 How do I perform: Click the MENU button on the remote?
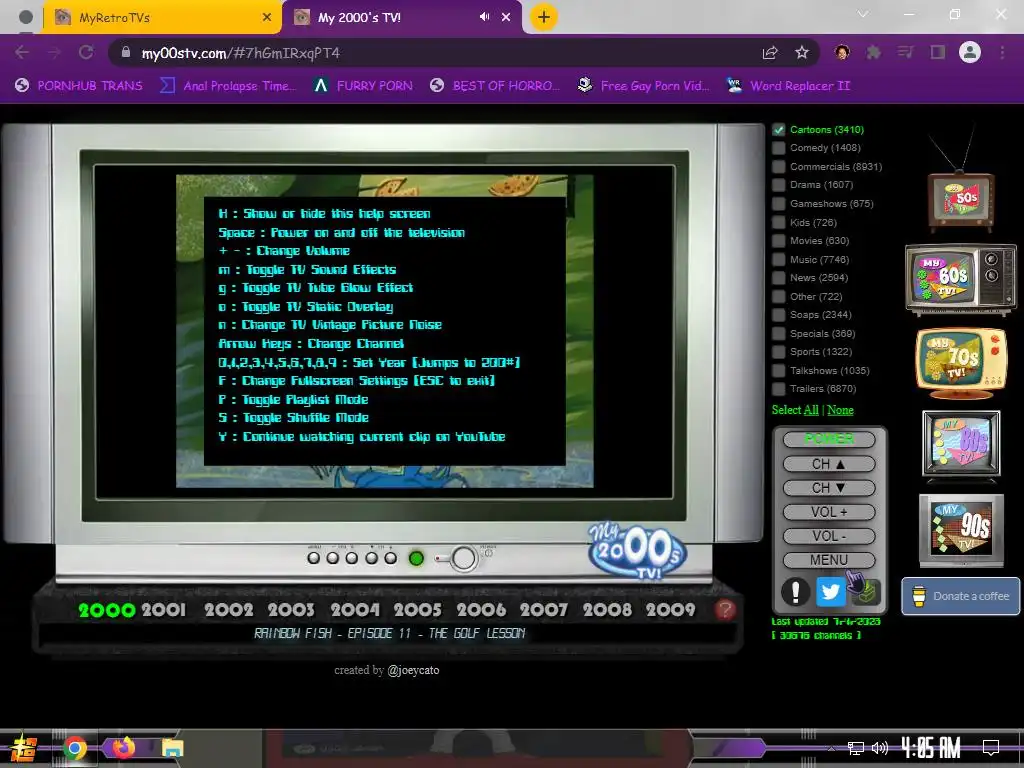(829, 560)
